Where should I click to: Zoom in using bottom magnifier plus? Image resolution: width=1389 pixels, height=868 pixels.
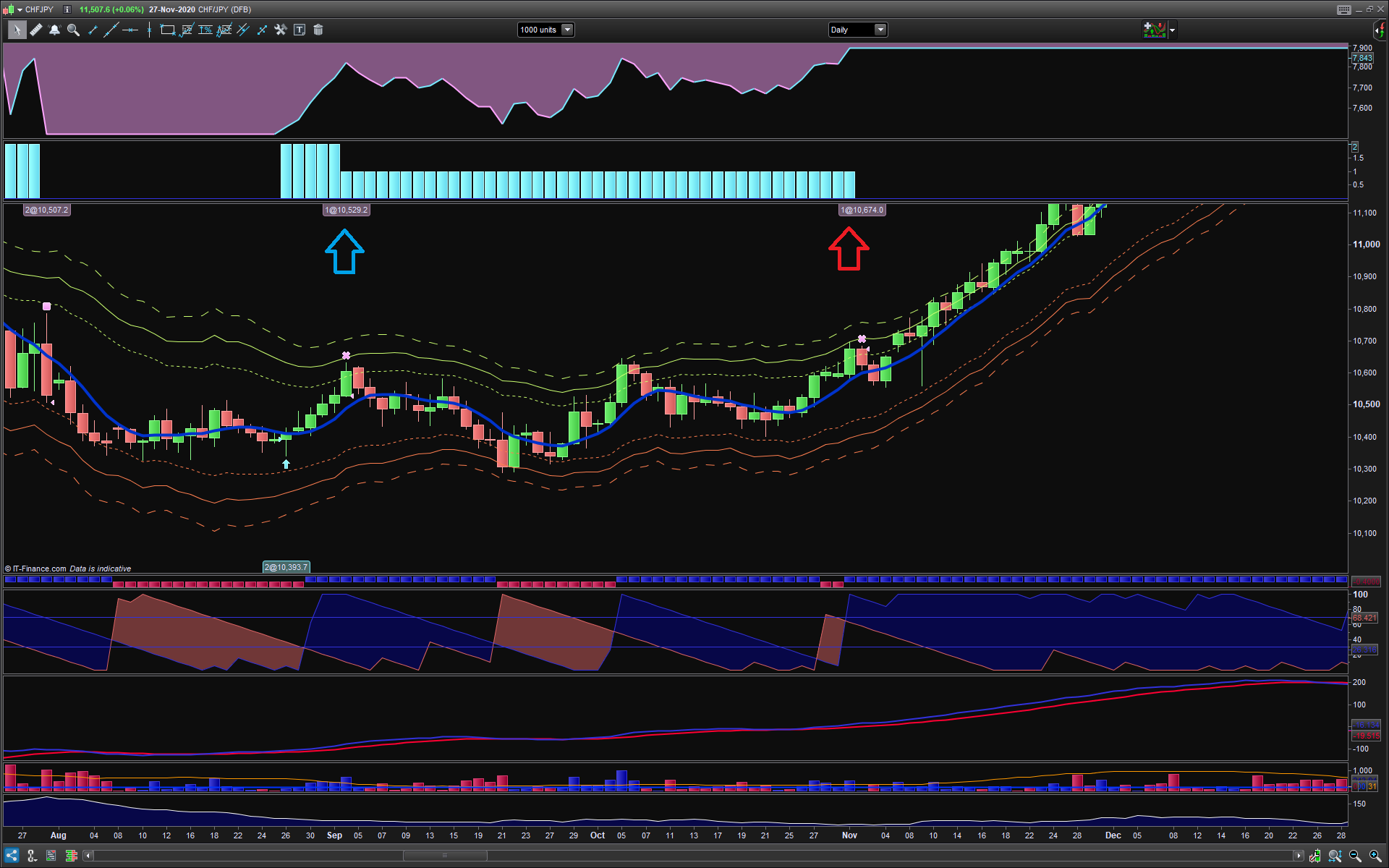click(1375, 856)
